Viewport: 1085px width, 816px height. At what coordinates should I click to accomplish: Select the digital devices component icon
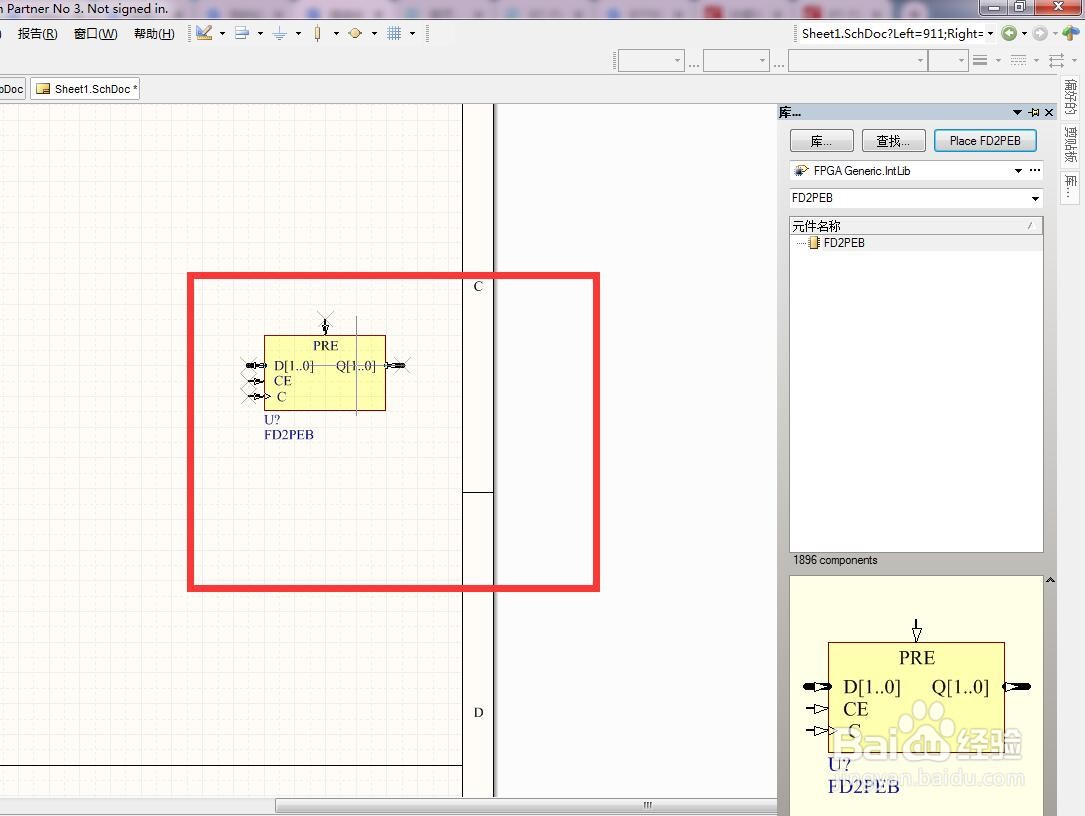[317, 33]
